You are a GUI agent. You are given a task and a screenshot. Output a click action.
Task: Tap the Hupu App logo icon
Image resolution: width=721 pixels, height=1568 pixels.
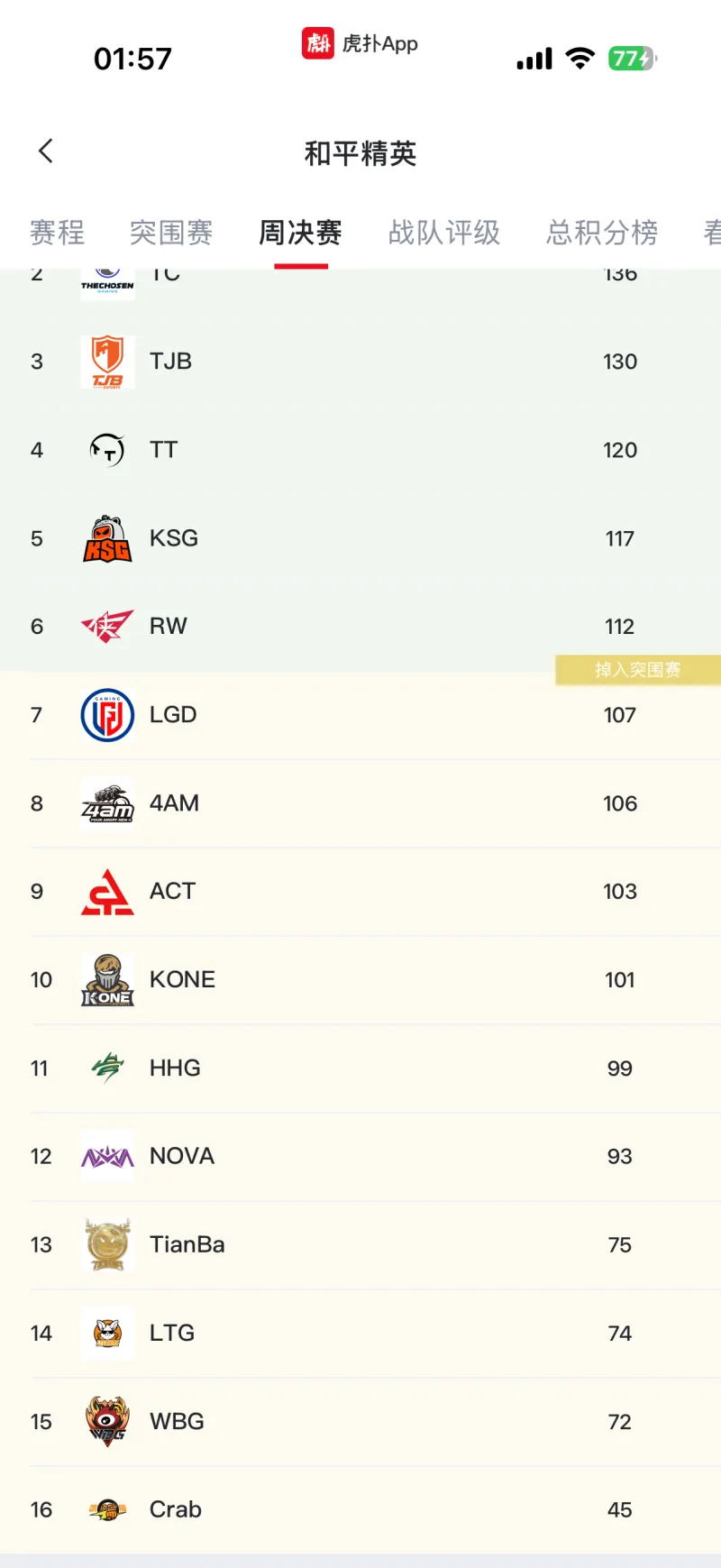click(x=317, y=43)
